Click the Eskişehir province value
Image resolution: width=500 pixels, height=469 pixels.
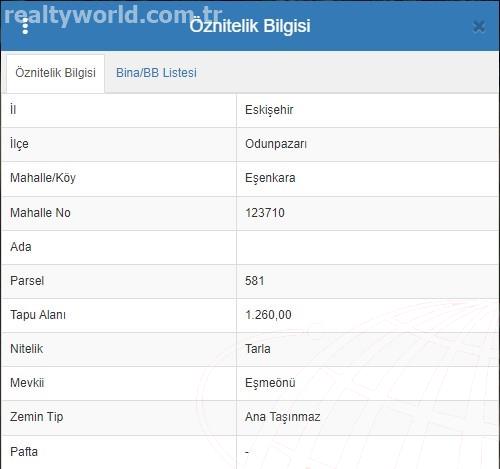click(x=269, y=110)
